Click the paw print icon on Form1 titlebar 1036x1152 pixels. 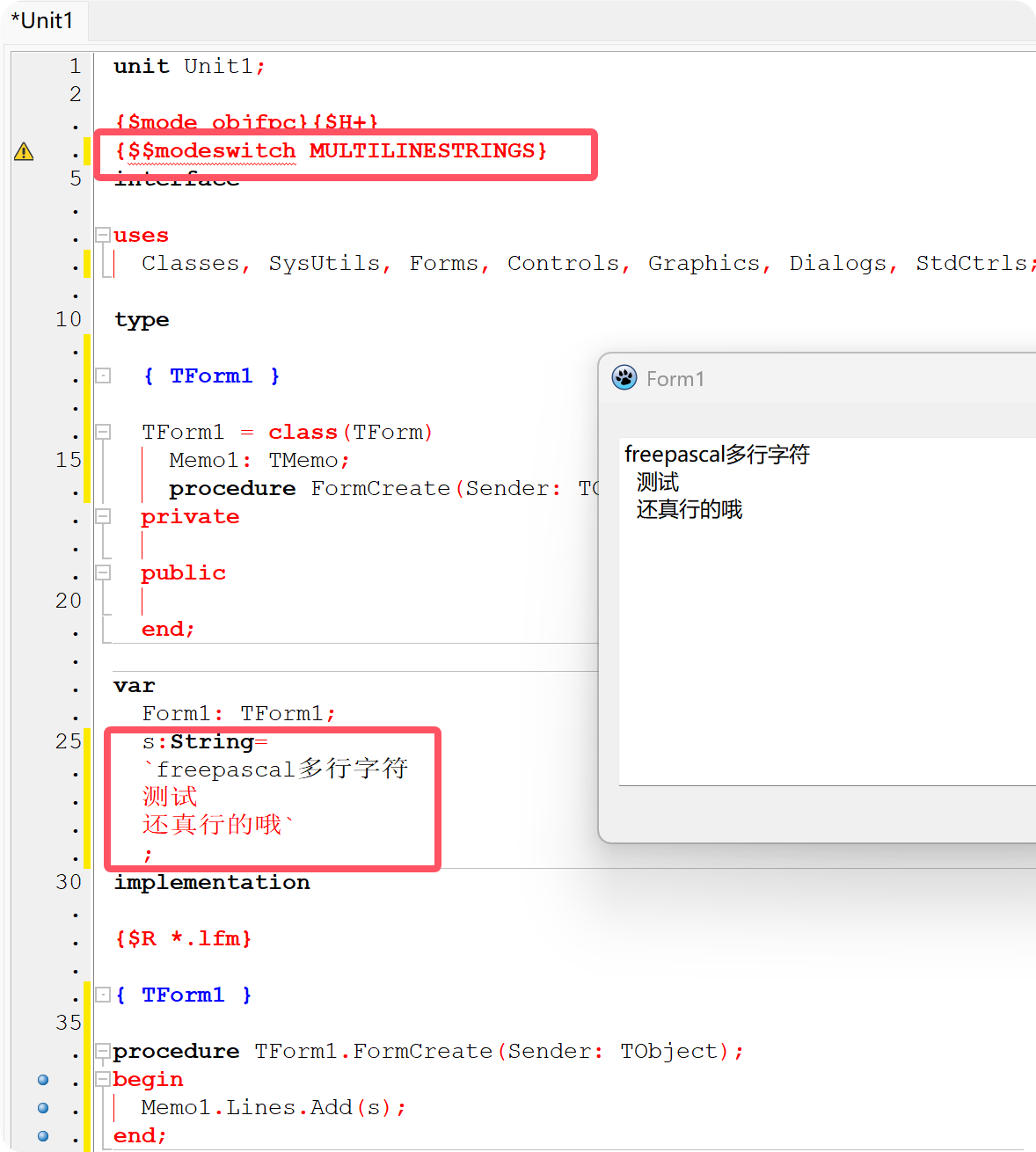(x=624, y=378)
